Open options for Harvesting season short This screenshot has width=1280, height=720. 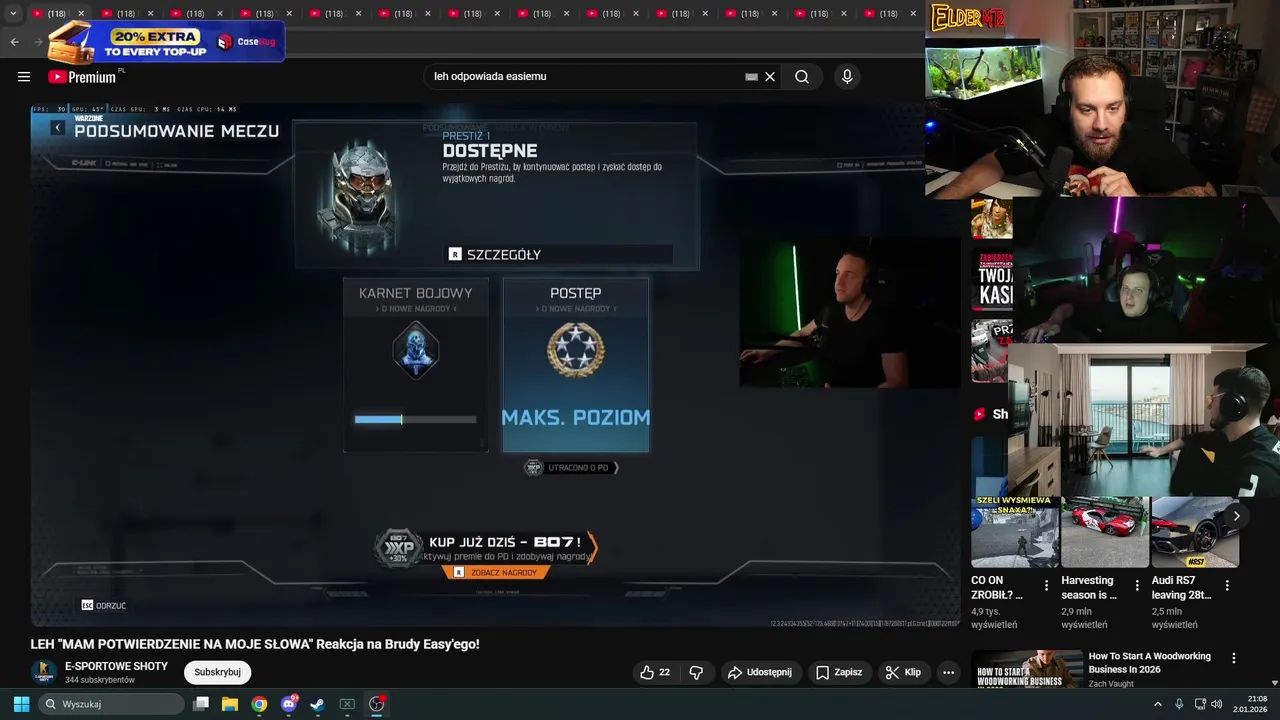point(1136,586)
